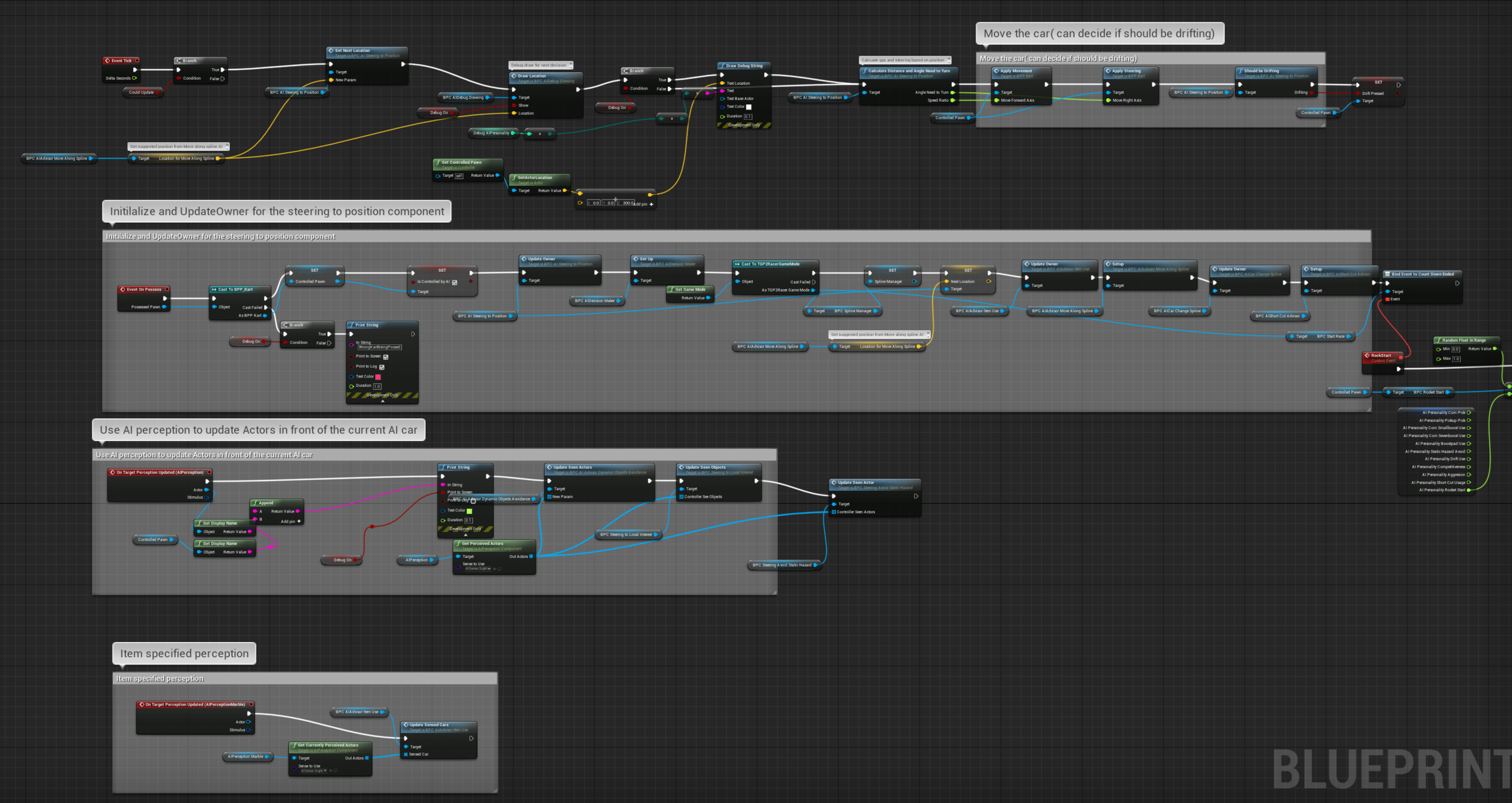Click Add pin plus on vector add node
The image size is (1512, 803).
(651, 205)
